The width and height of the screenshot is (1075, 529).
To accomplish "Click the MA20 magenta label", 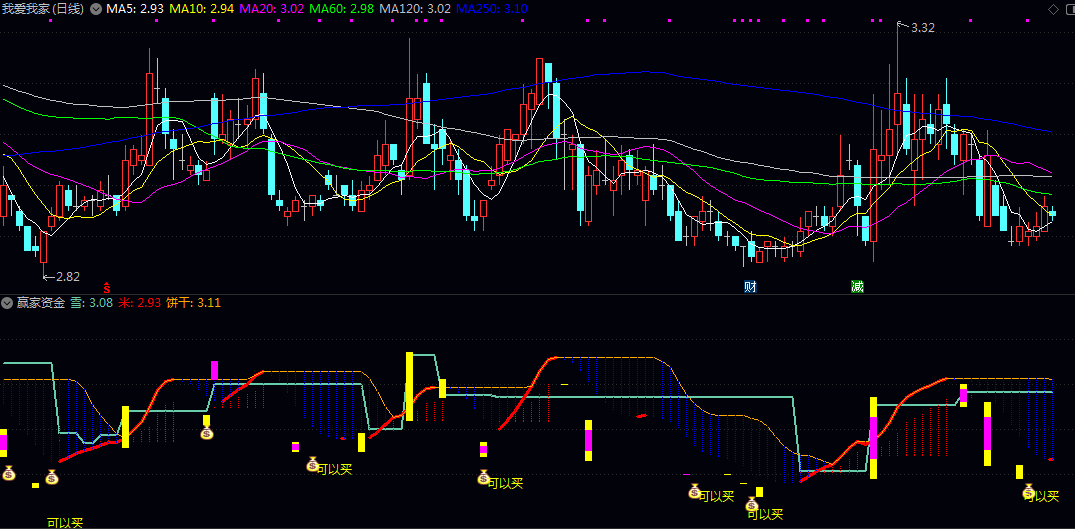I will (x=271, y=10).
